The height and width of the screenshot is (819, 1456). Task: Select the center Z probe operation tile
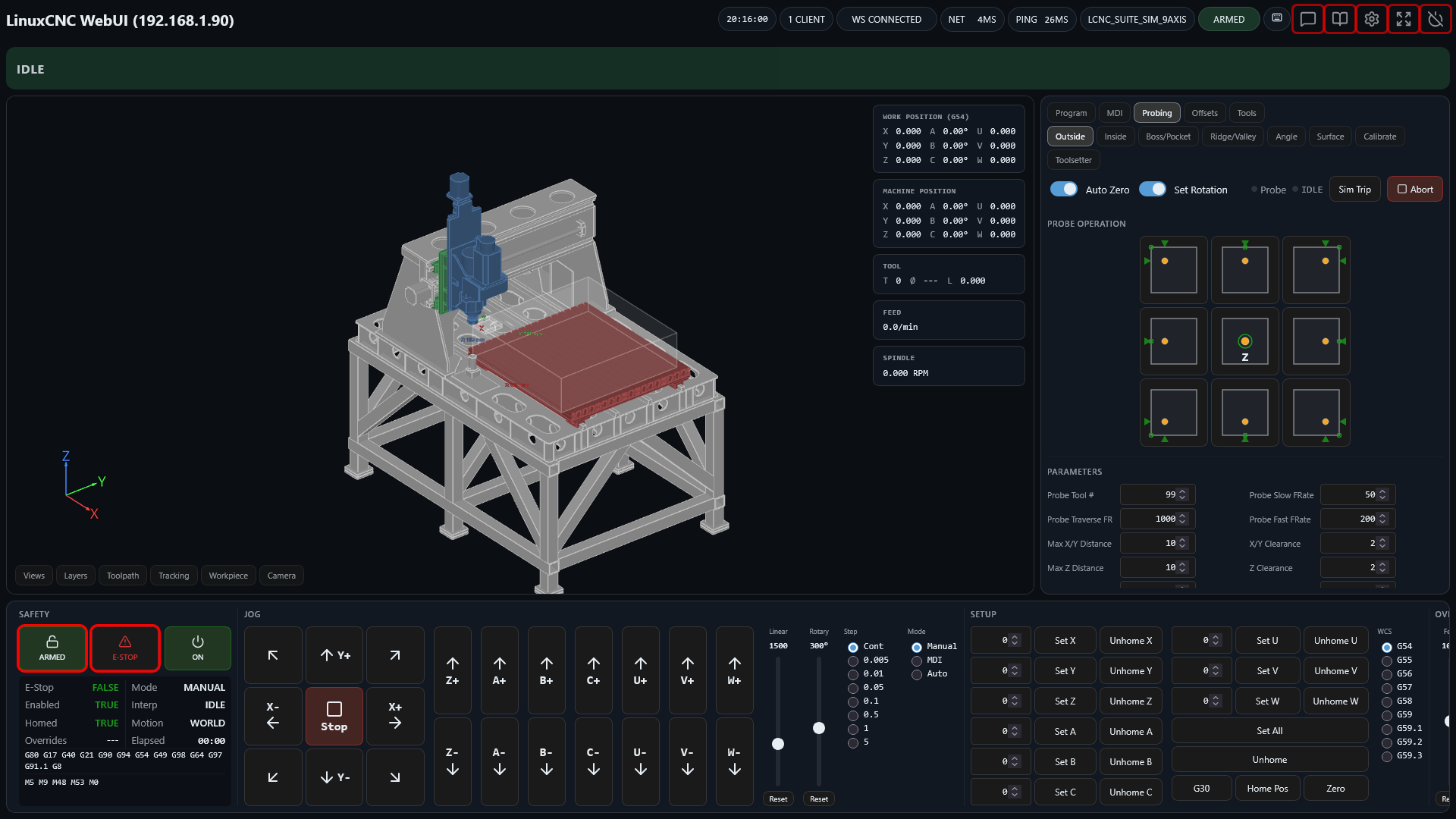[1244, 342]
